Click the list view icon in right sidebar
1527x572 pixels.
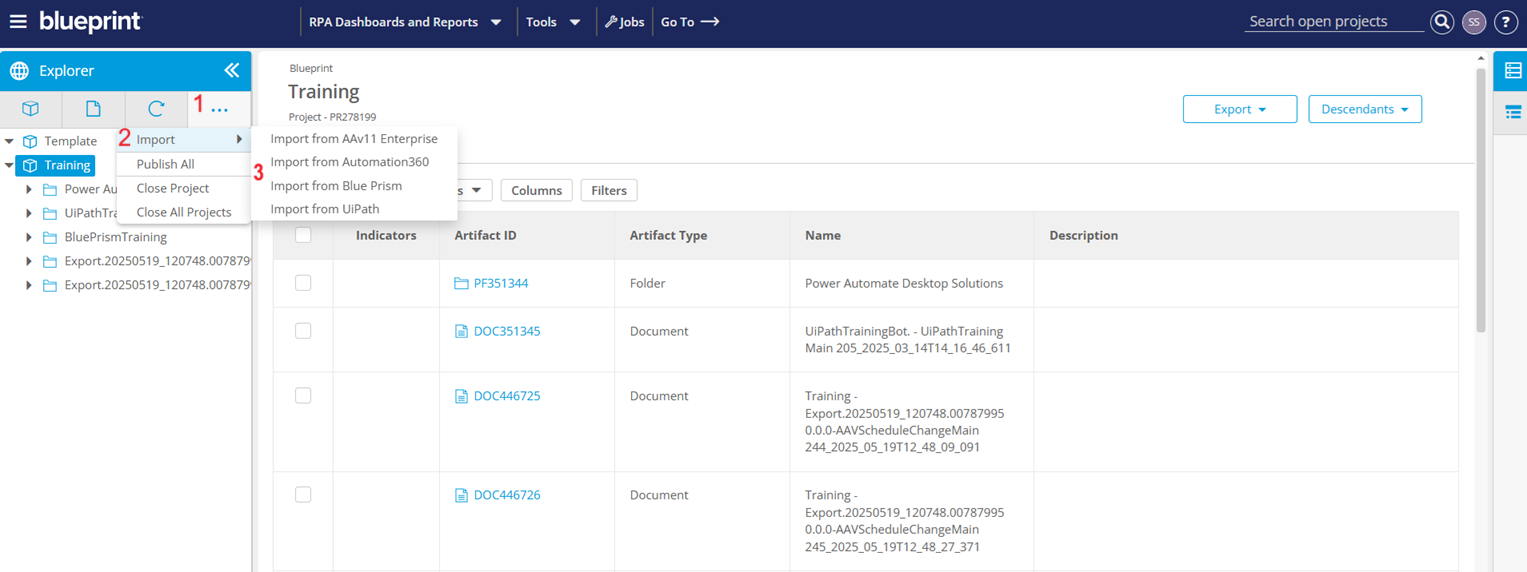(x=1513, y=112)
